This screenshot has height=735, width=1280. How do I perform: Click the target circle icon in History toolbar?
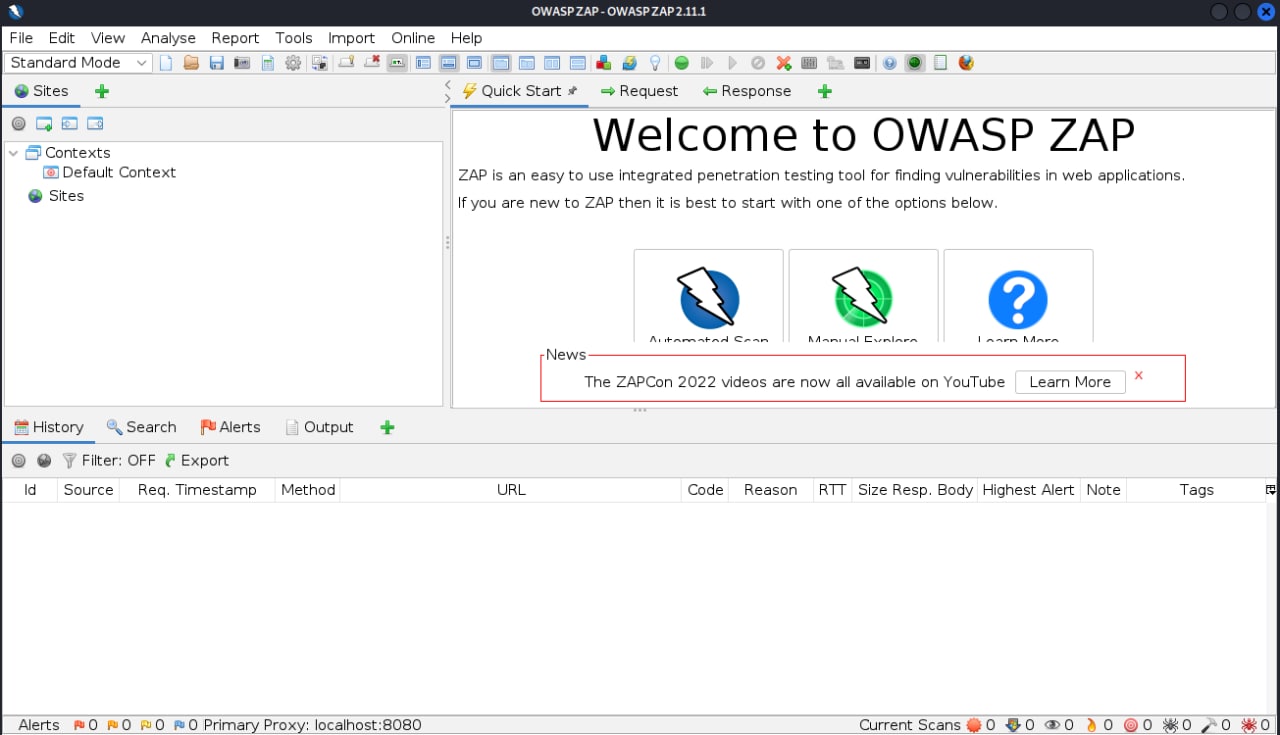pyautogui.click(x=18, y=461)
